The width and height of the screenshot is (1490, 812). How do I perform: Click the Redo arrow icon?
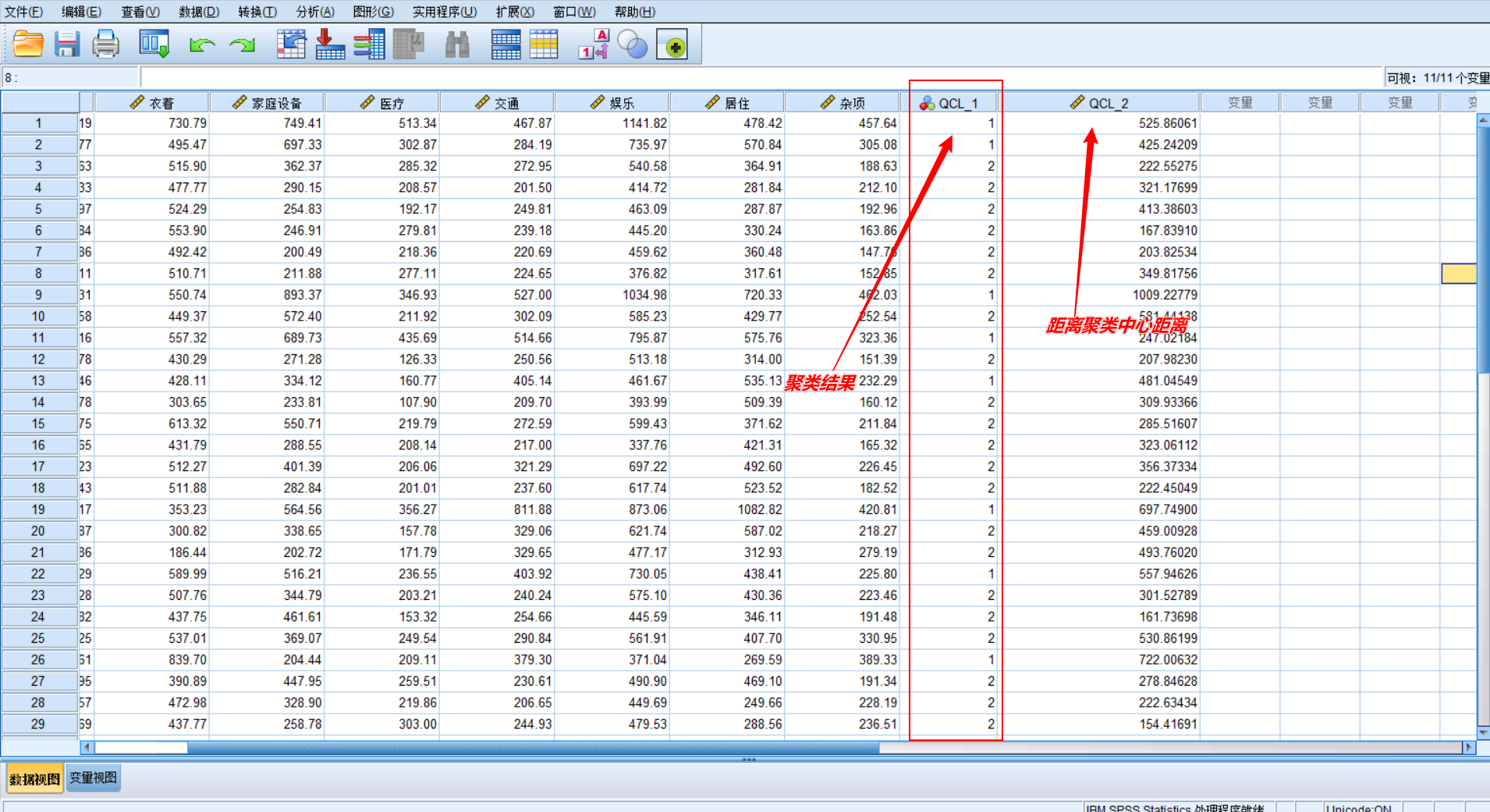[242, 44]
